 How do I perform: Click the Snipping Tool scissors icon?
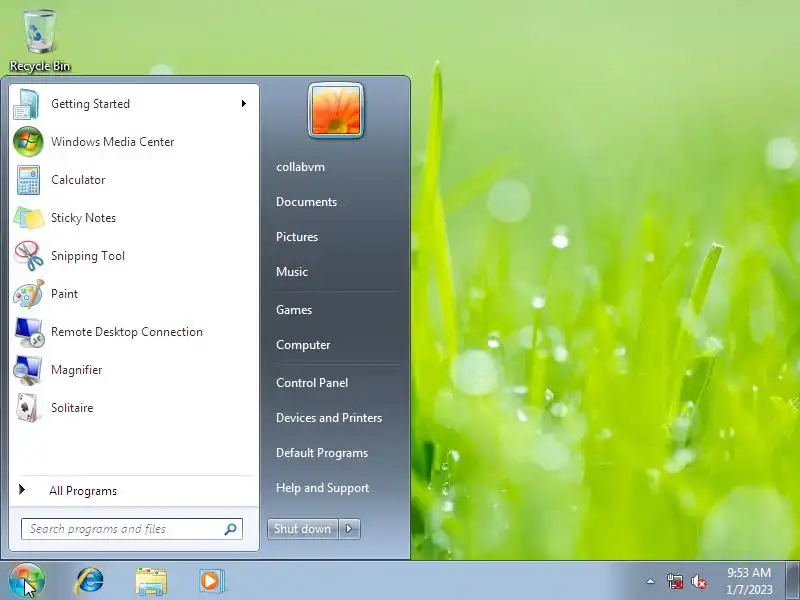point(29,256)
